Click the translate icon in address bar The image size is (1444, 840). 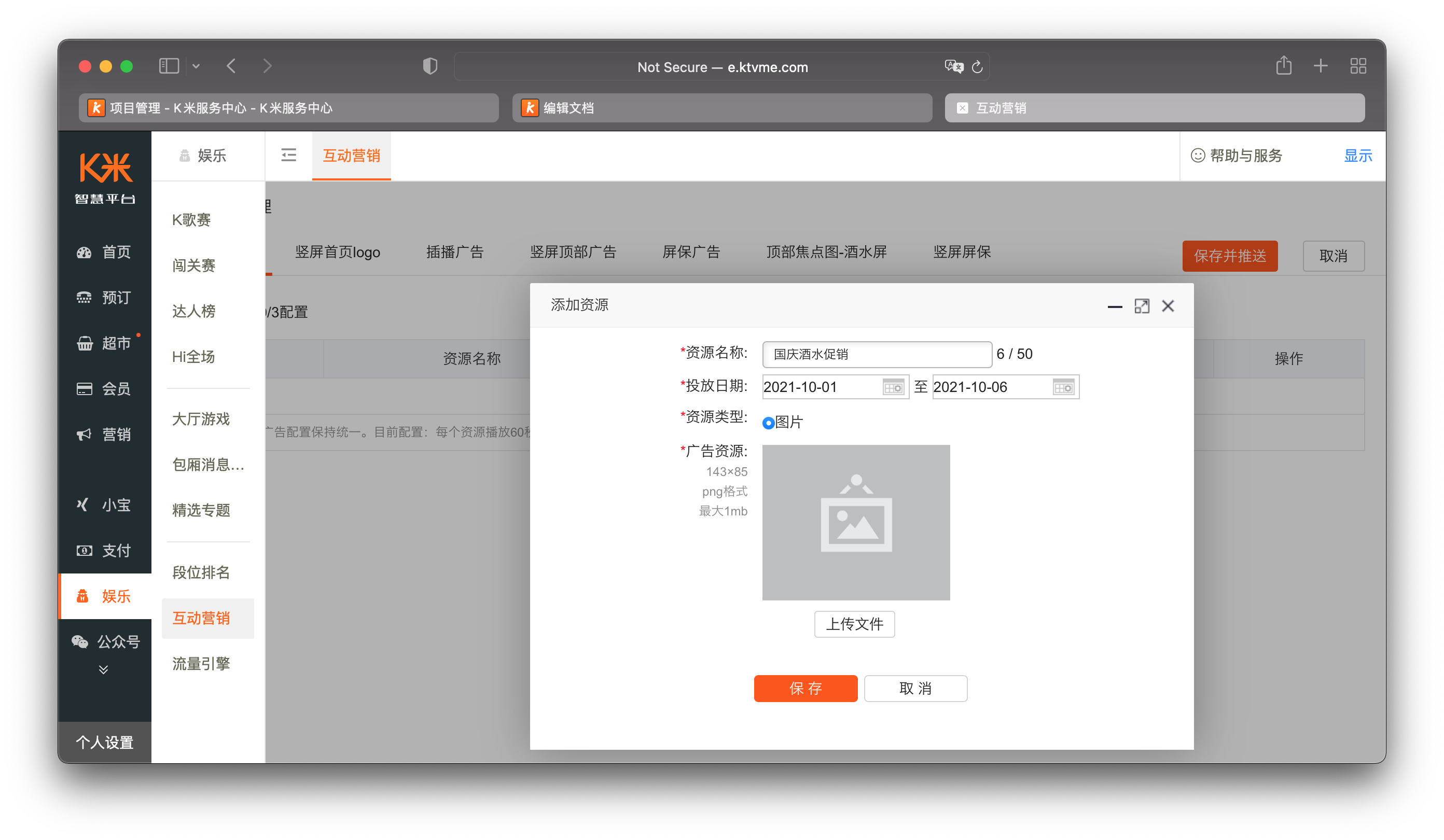(953, 66)
